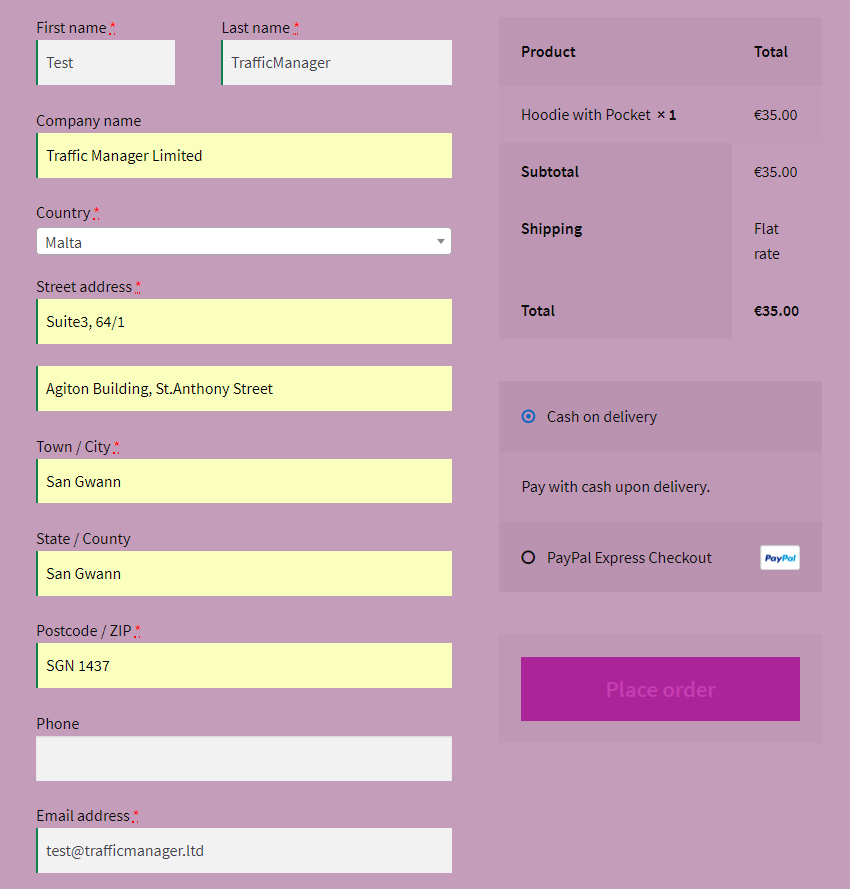
Task: Click the Subtotal label in order summary
Action: pyautogui.click(x=550, y=172)
